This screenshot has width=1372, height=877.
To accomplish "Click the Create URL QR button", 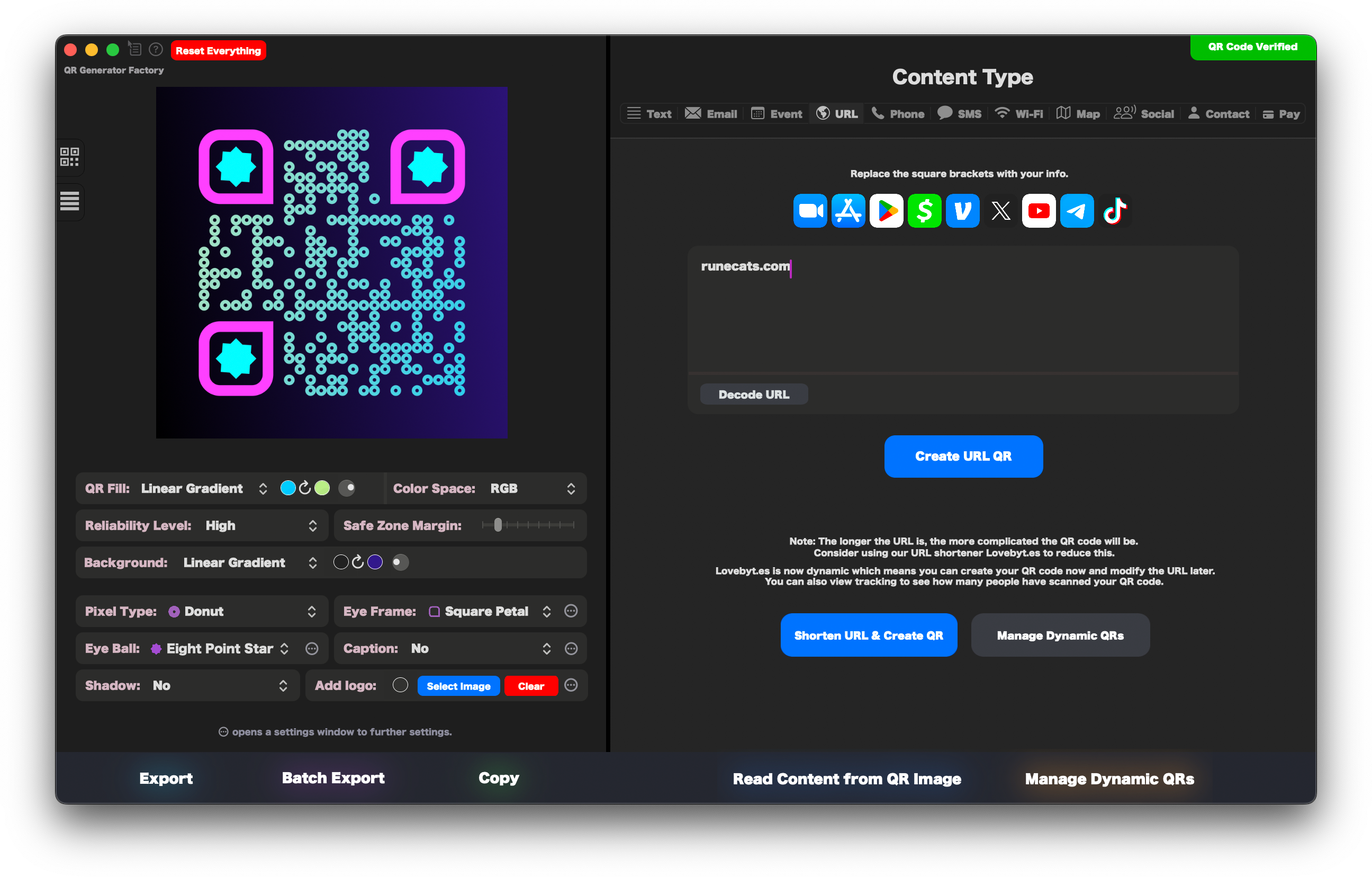I will click(x=962, y=456).
